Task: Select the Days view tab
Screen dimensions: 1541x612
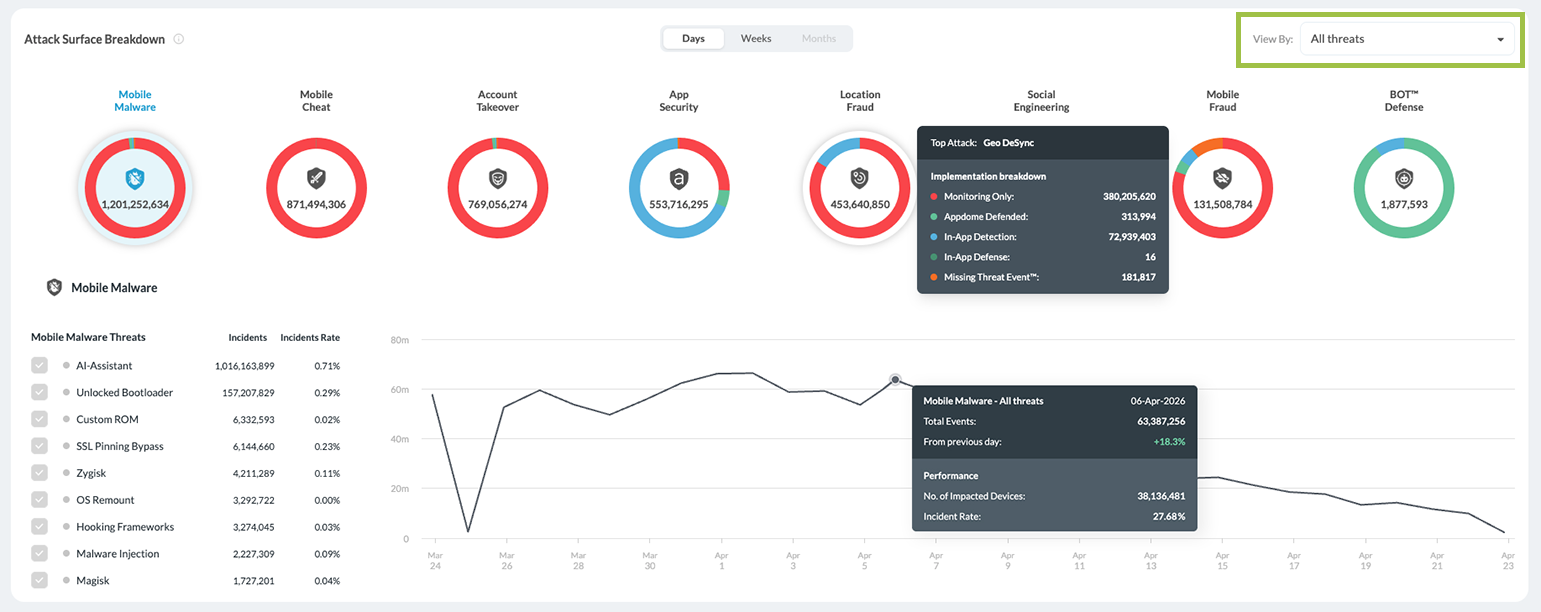Action: click(x=693, y=39)
